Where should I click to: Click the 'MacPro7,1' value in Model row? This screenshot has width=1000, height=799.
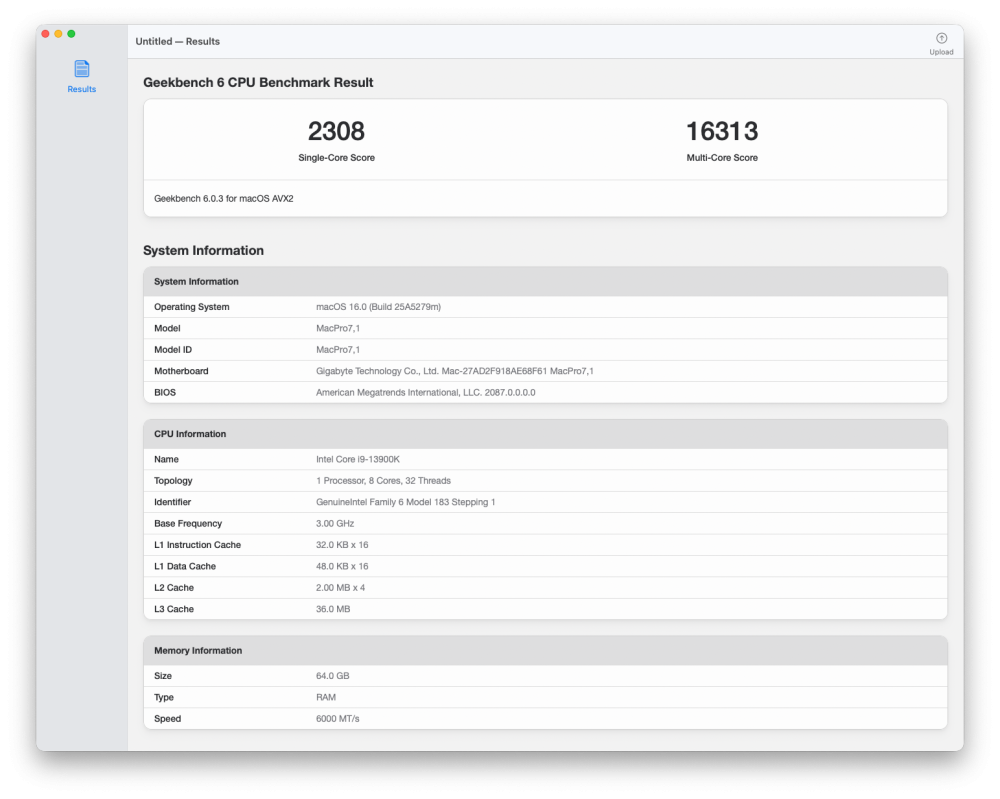(338, 328)
